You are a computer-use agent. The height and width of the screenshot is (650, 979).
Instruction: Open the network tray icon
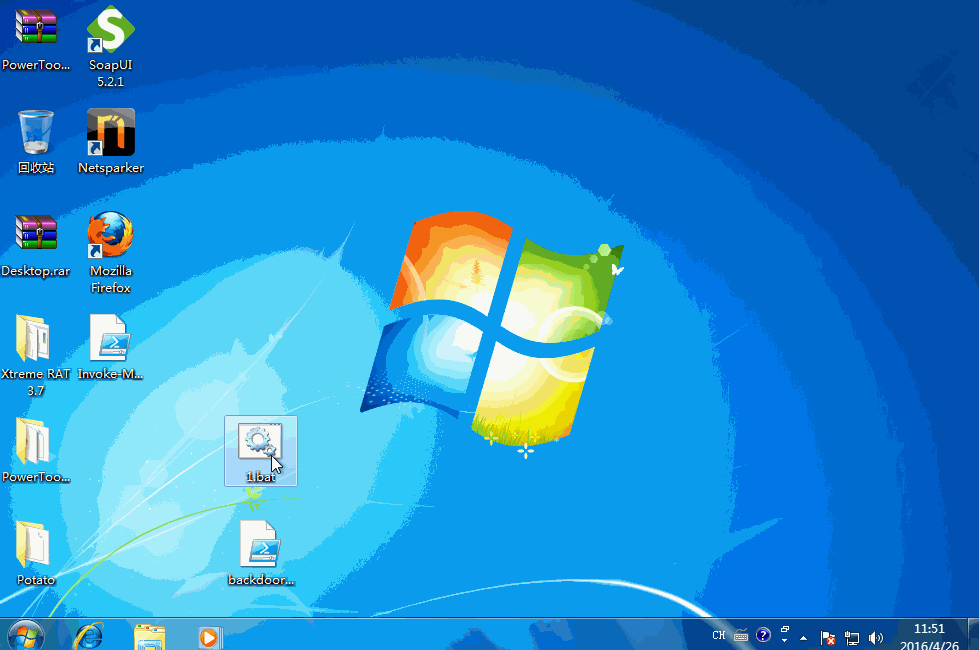pyautogui.click(x=852, y=638)
